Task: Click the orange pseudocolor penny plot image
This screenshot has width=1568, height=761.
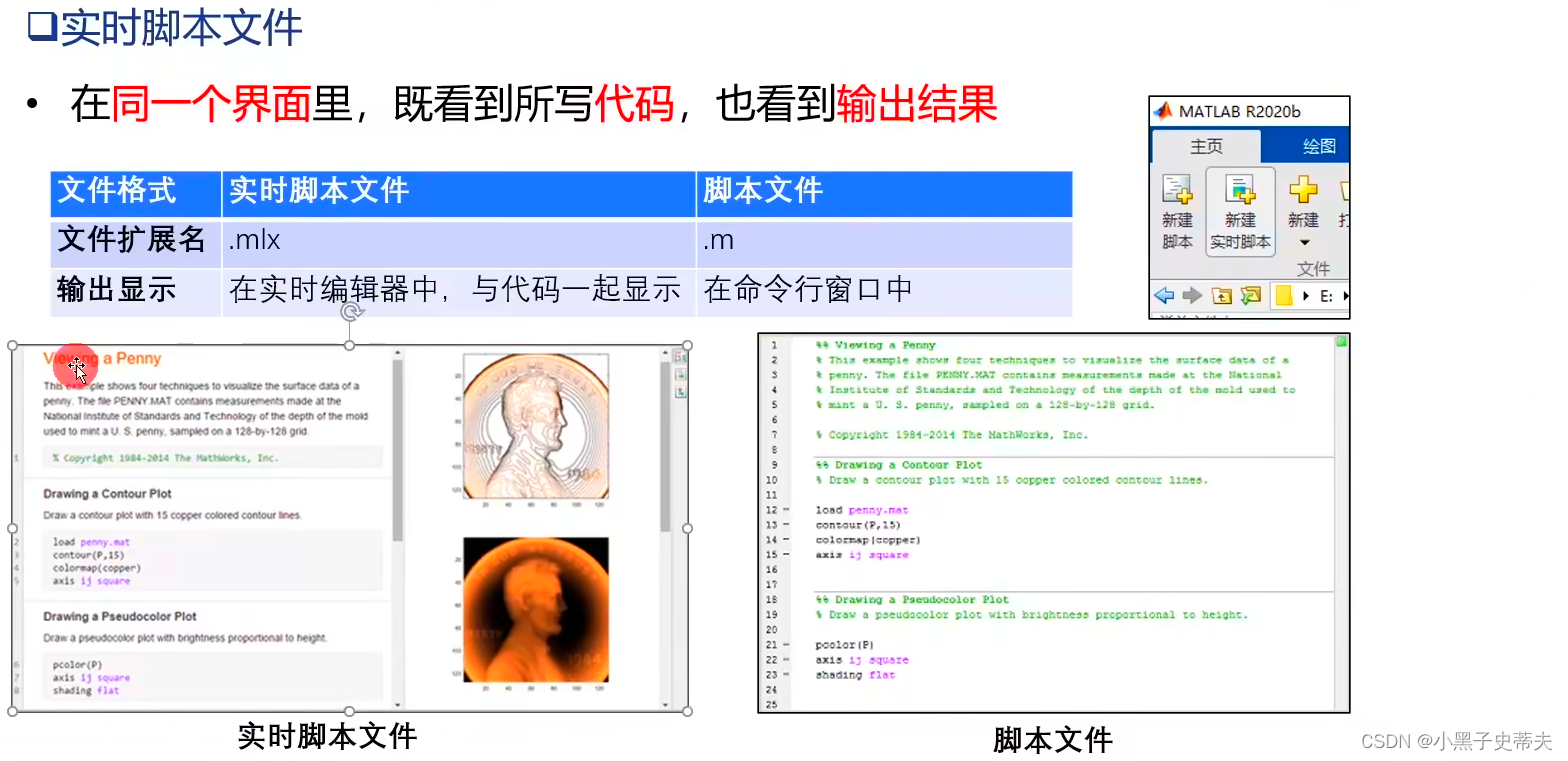Action: pyautogui.click(x=536, y=612)
